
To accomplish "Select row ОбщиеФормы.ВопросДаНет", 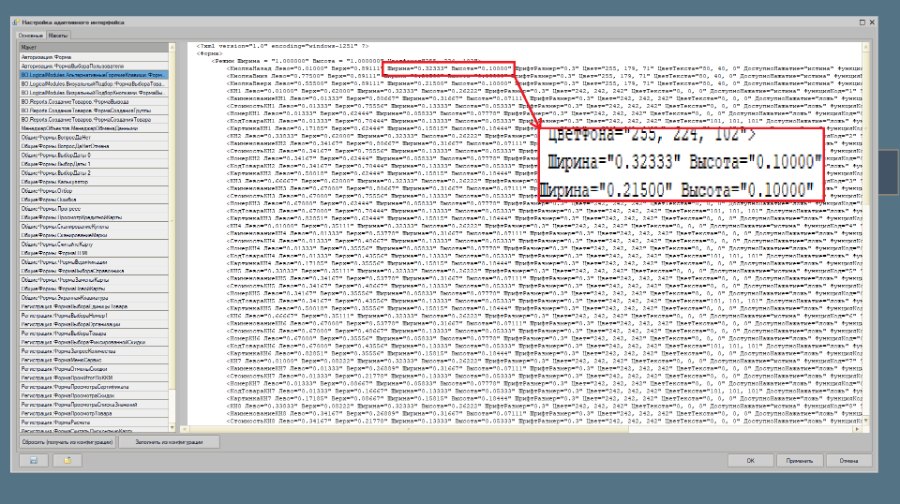I will click(94, 137).
